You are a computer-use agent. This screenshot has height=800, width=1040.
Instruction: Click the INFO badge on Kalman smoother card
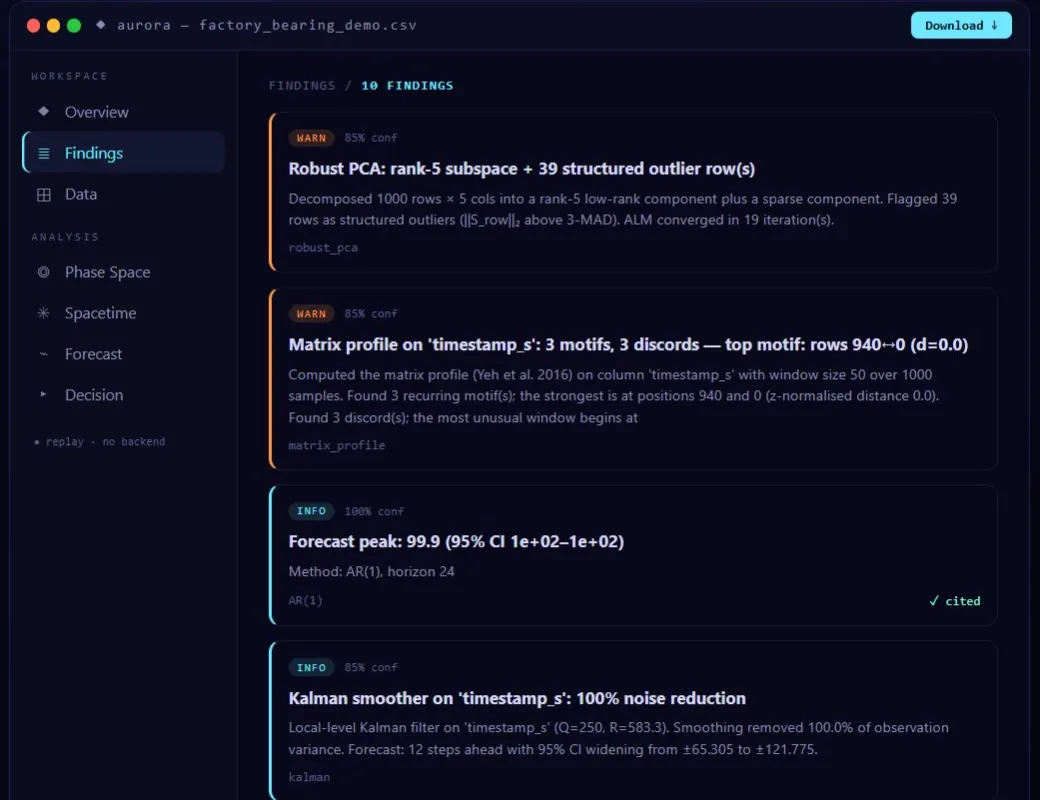(x=311, y=667)
